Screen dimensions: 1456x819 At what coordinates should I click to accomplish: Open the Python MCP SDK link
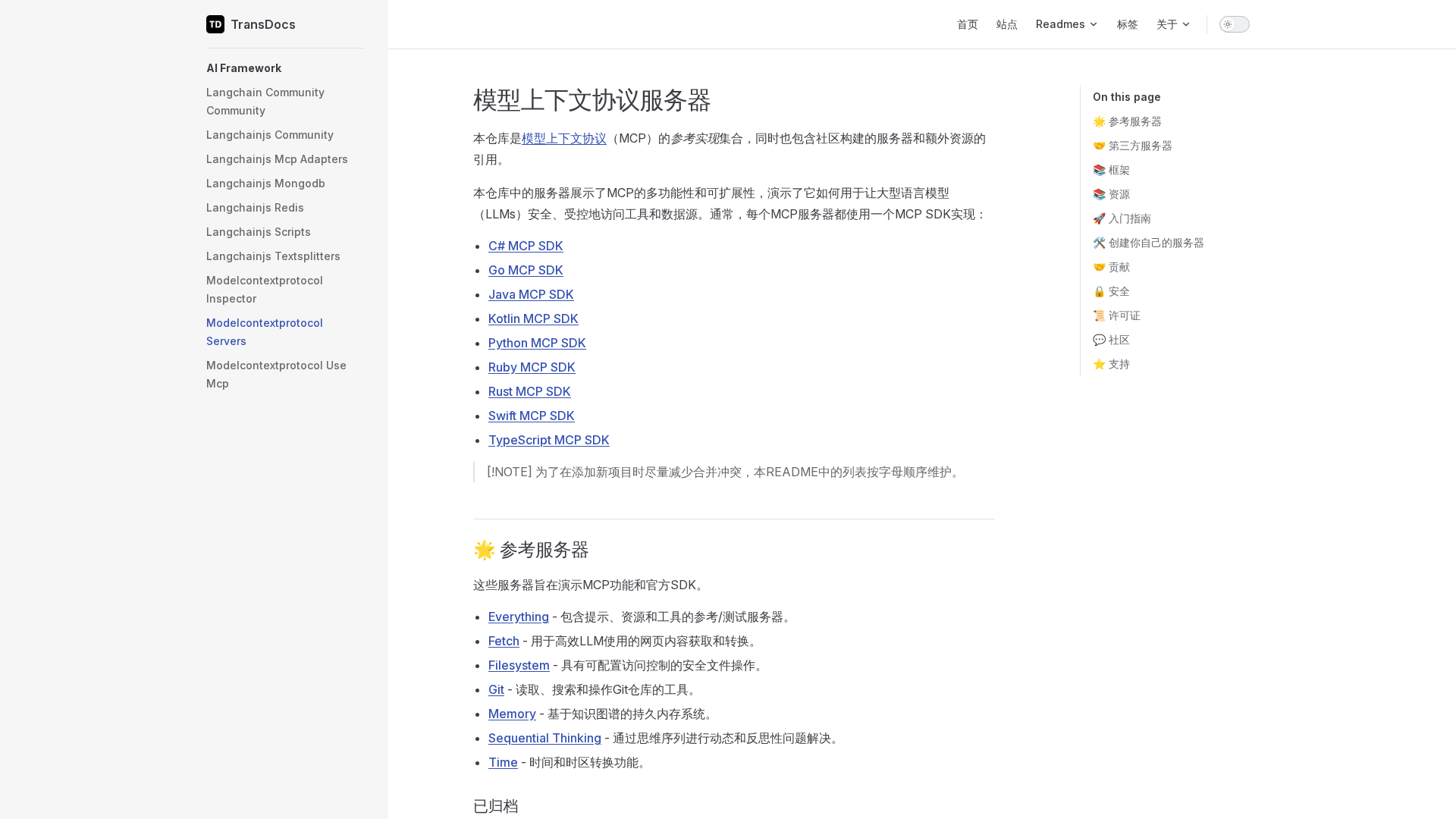pos(537,343)
